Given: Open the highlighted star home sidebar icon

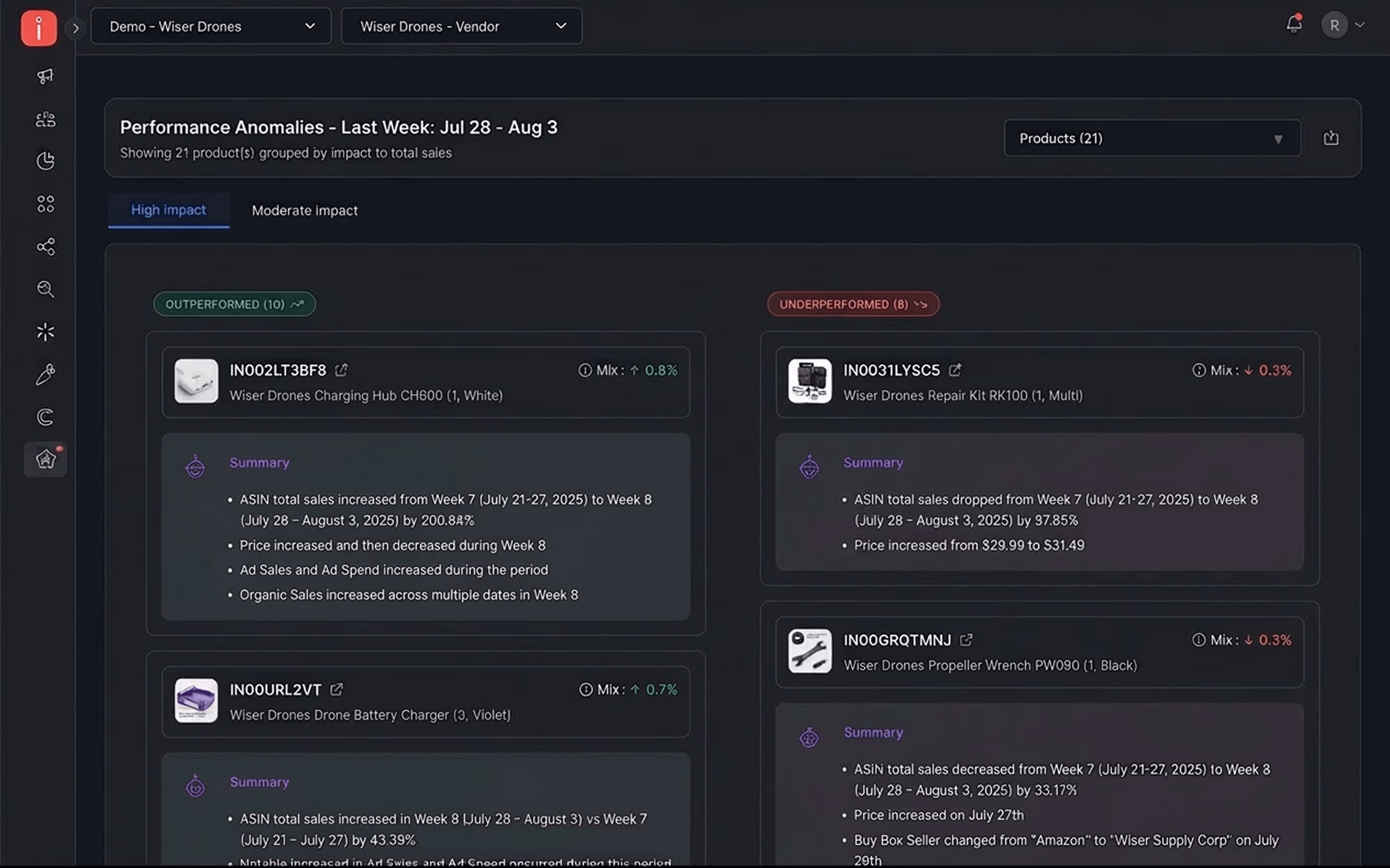Looking at the screenshot, I should [45, 459].
